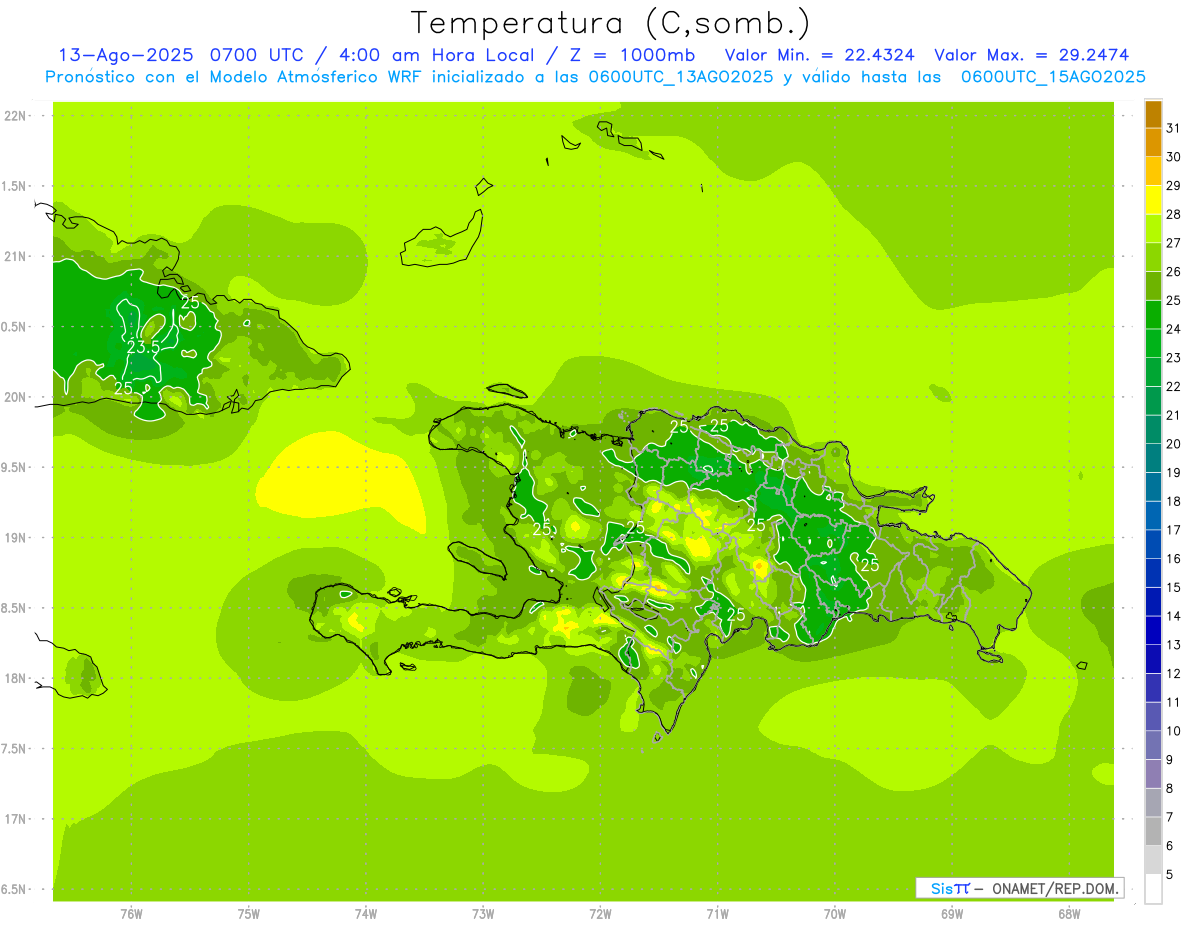1200x927 pixels.
Task: Click the 'Temperatura (C,somb.)' title
Action: pos(611,22)
